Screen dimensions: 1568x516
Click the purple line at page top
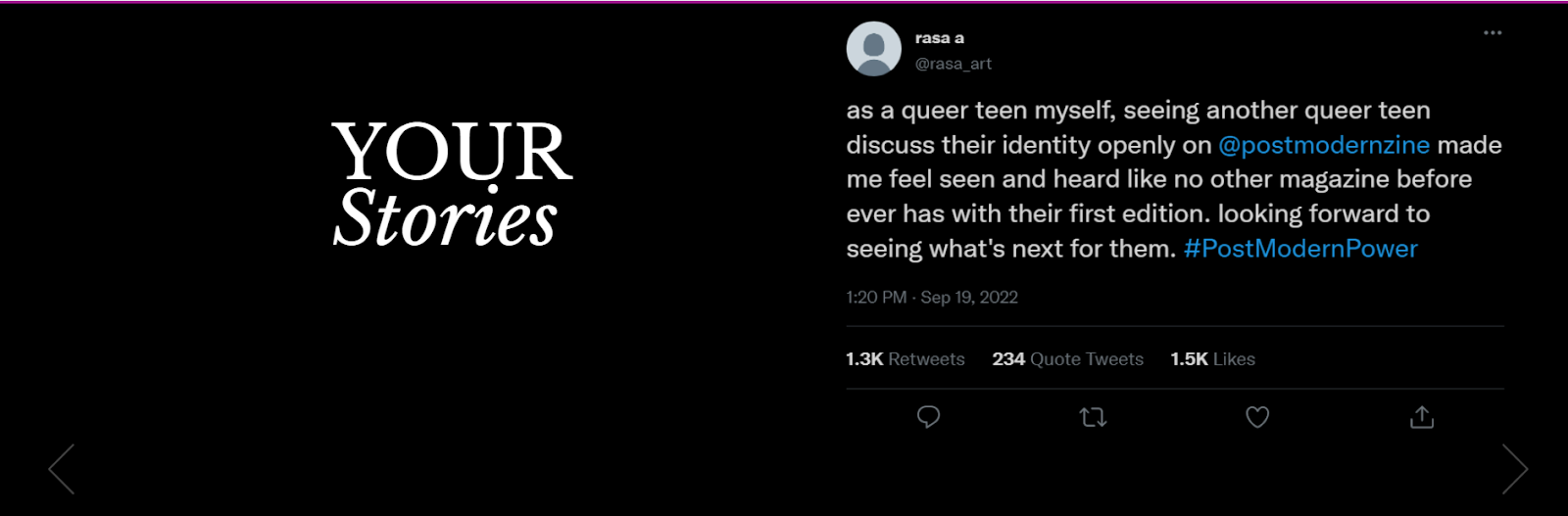(x=784, y=2)
